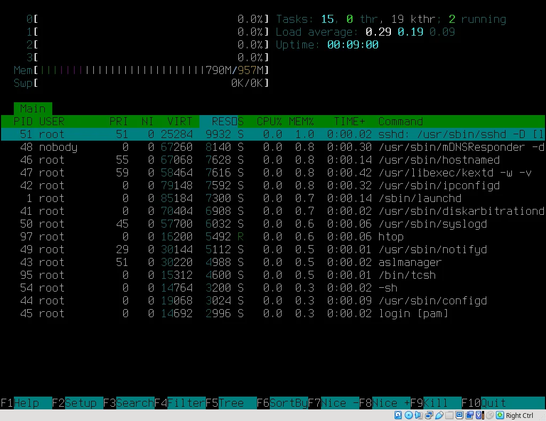Click the Right Ctrl host key label

pyautogui.click(x=520, y=415)
